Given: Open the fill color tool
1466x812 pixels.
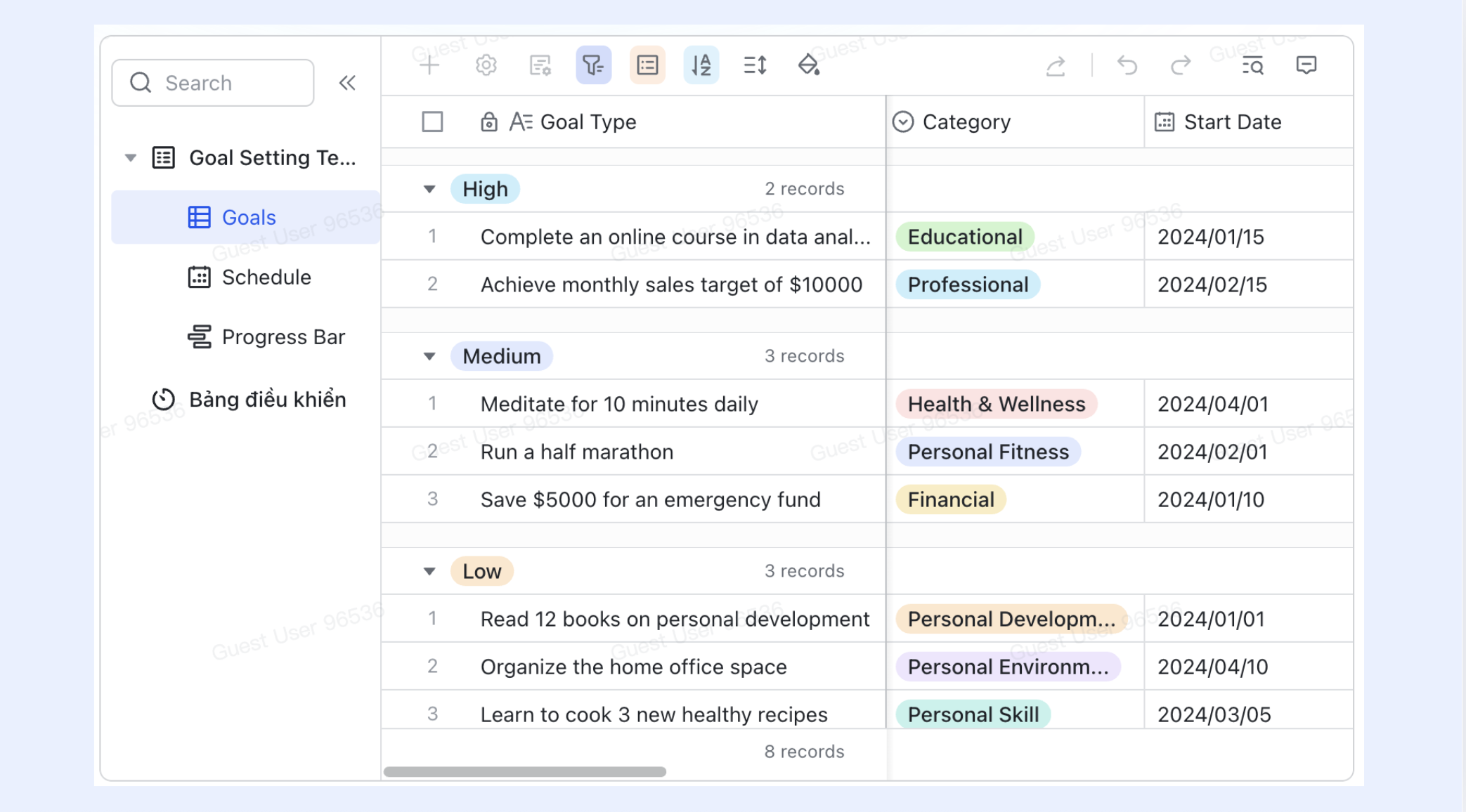Looking at the screenshot, I should (809, 65).
